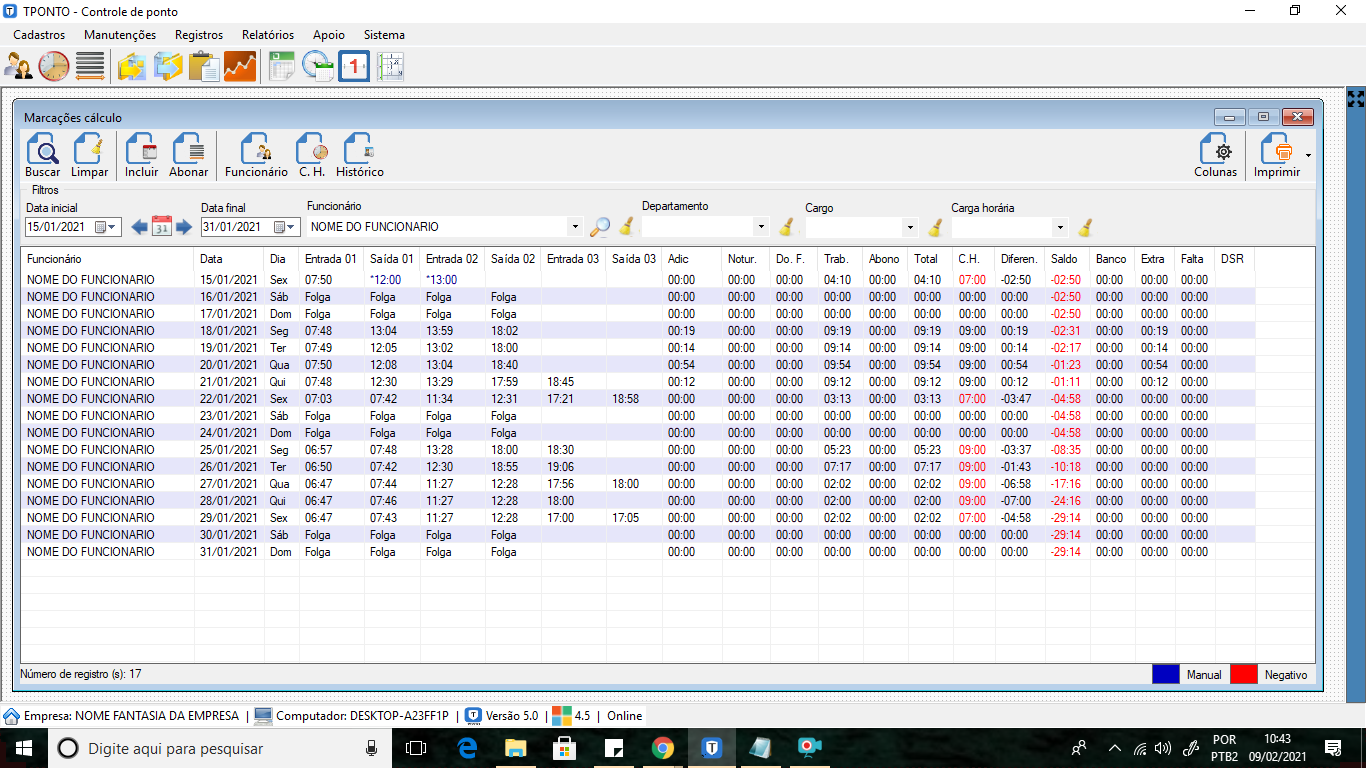The height and width of the screenshot is (768, 1366).
Task: Click the calendar 31 icon between arrows
Action: point(162,226)
